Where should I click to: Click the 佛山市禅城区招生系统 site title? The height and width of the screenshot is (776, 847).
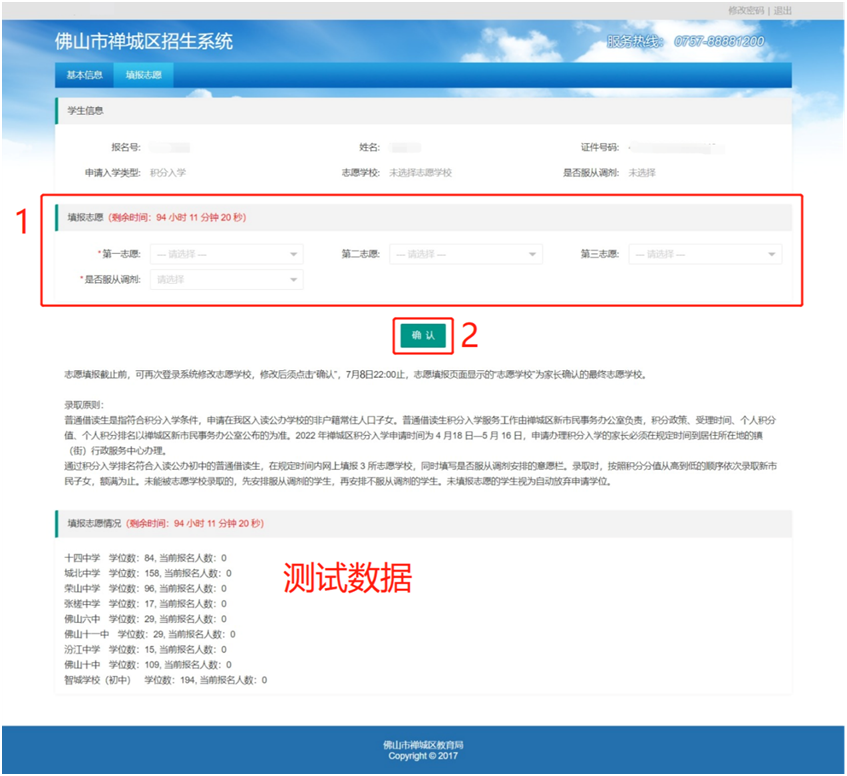144,42
